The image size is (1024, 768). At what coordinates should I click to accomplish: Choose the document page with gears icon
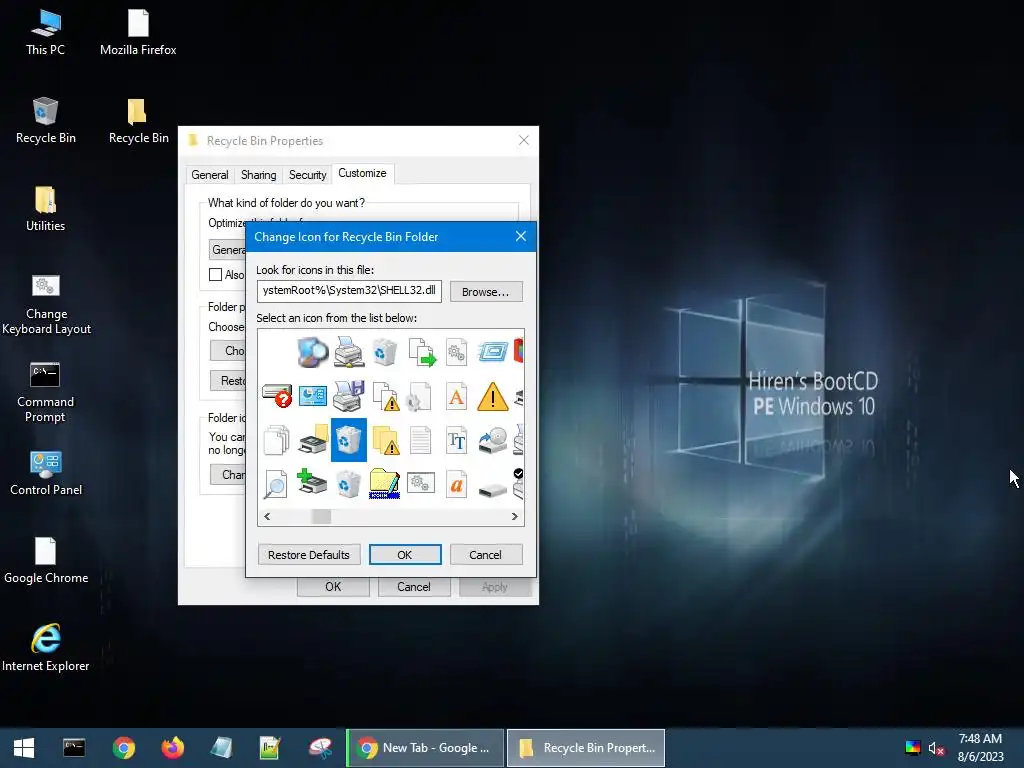pos(456,352)
